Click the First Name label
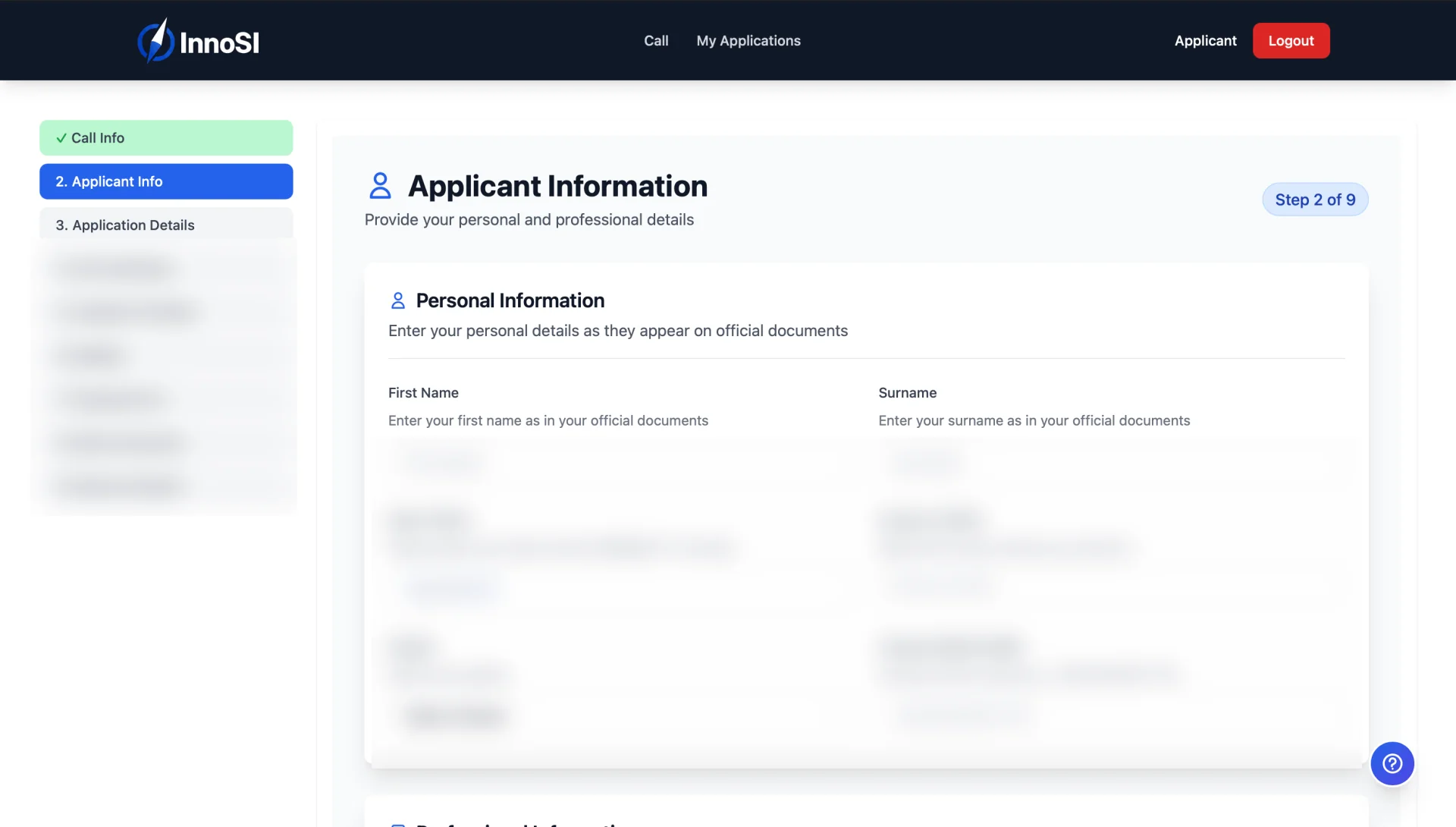This screenshot has width=1456, height=827. point(423,393)
